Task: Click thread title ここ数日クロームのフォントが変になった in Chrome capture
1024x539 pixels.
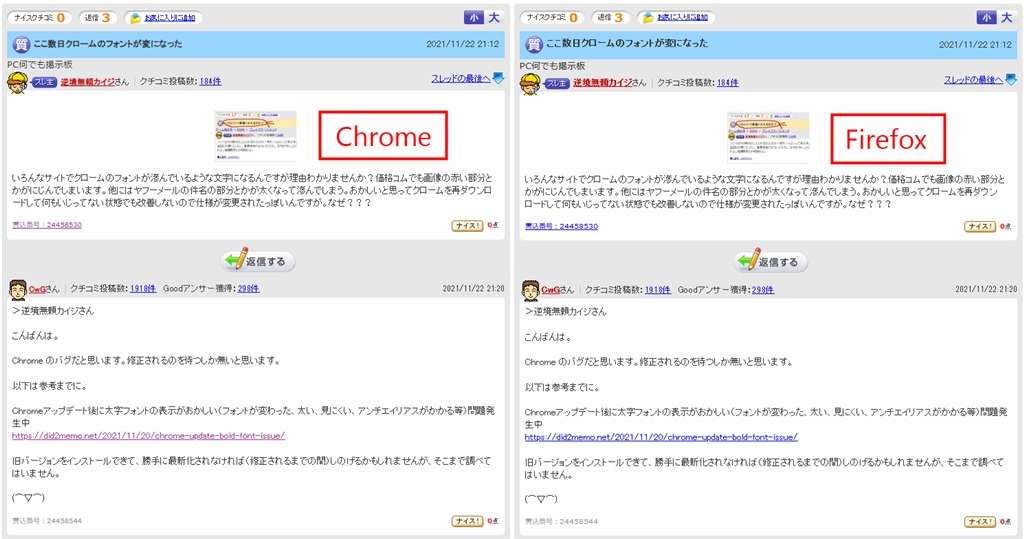Action: pos(108,44)
